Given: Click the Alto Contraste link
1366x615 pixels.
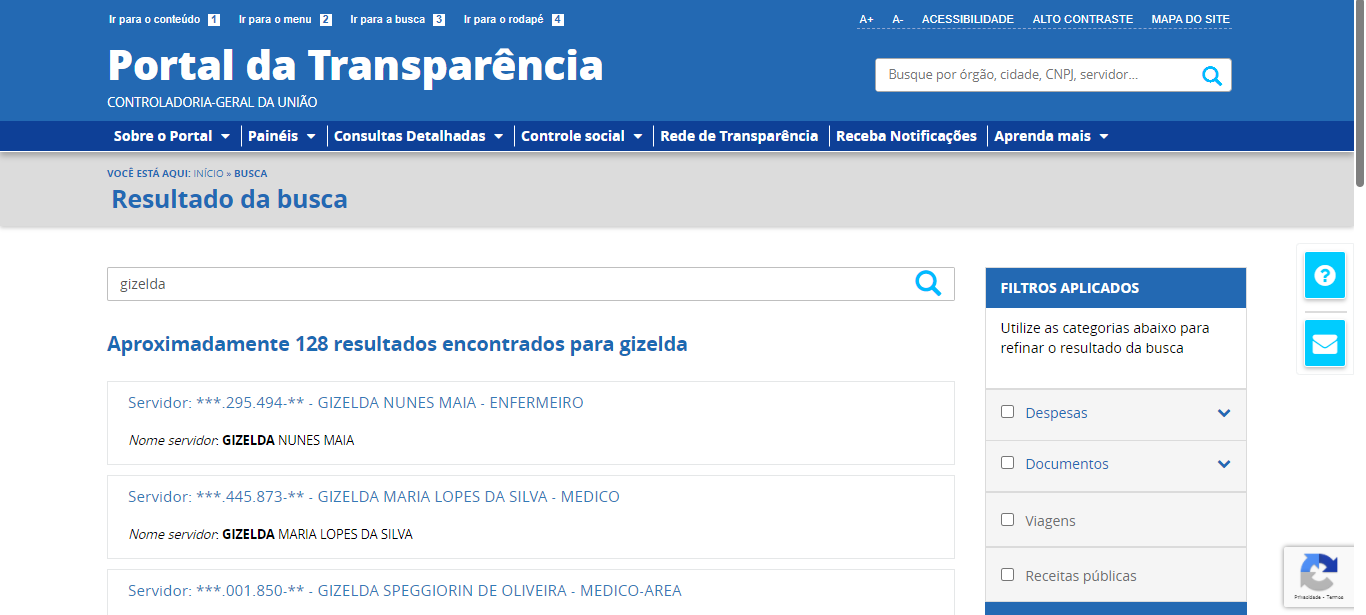Looking at the screenshot, I should pos(1082,19).
